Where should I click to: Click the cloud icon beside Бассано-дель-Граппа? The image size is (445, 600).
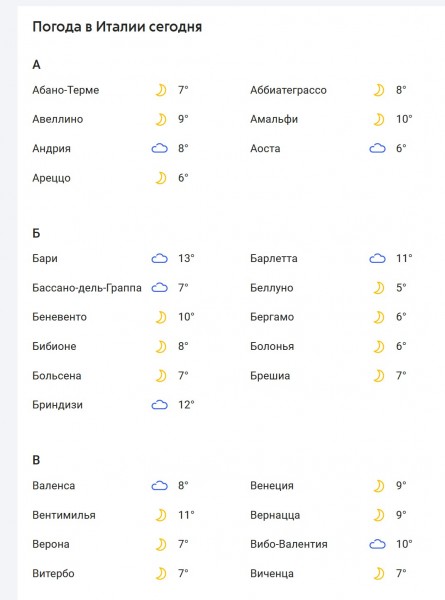coord(160,288)
